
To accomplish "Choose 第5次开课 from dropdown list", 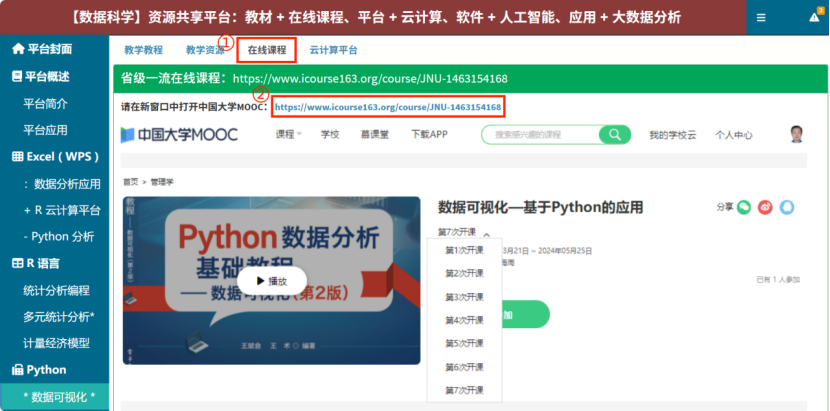I will [x=464, y=343].
